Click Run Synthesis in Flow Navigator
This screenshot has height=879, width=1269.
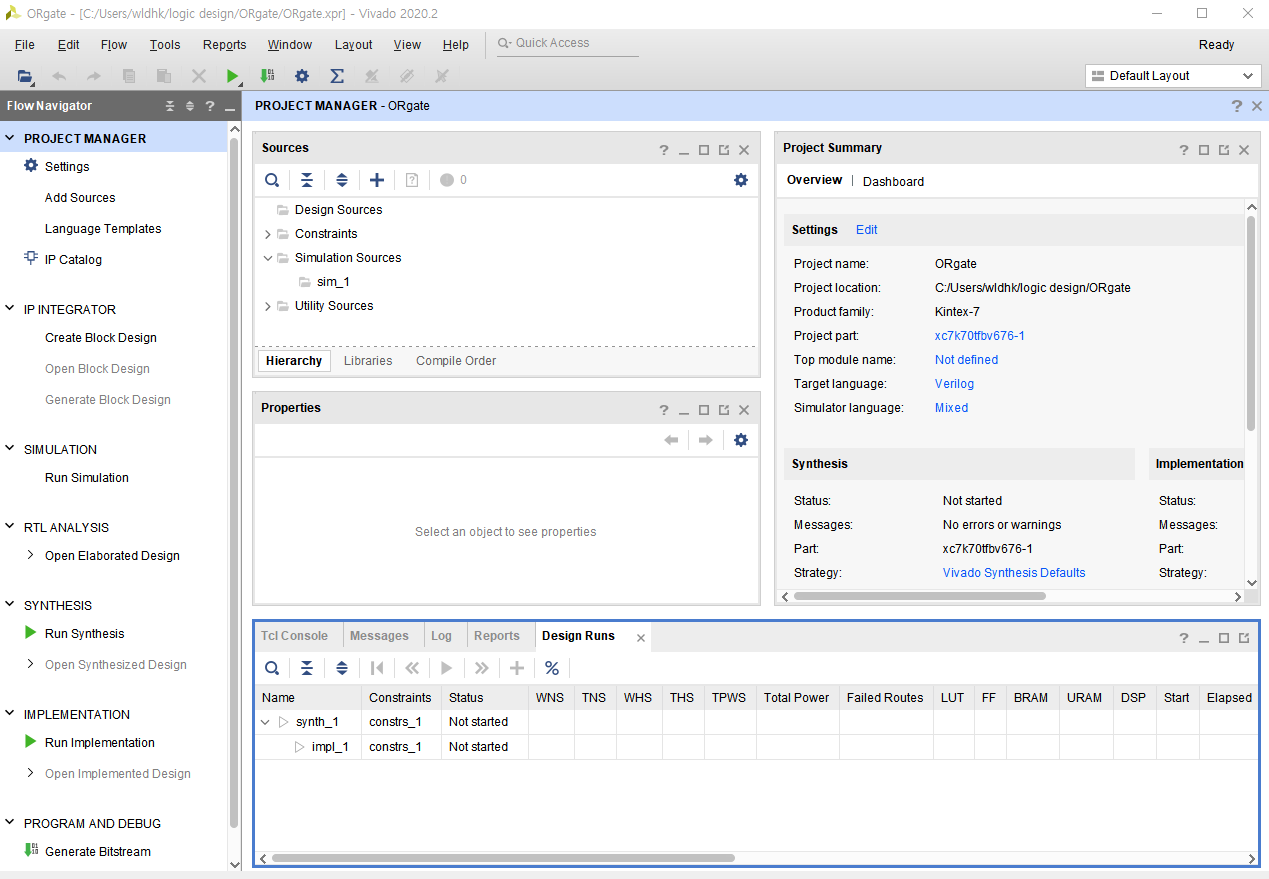[x=85, y=634]
